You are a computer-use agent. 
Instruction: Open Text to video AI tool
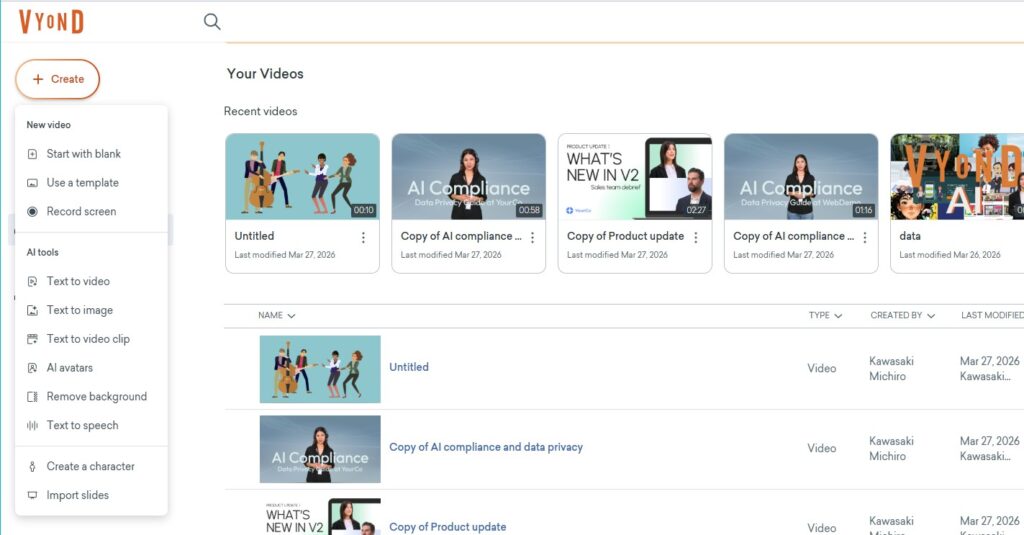[x=78, y=282]
